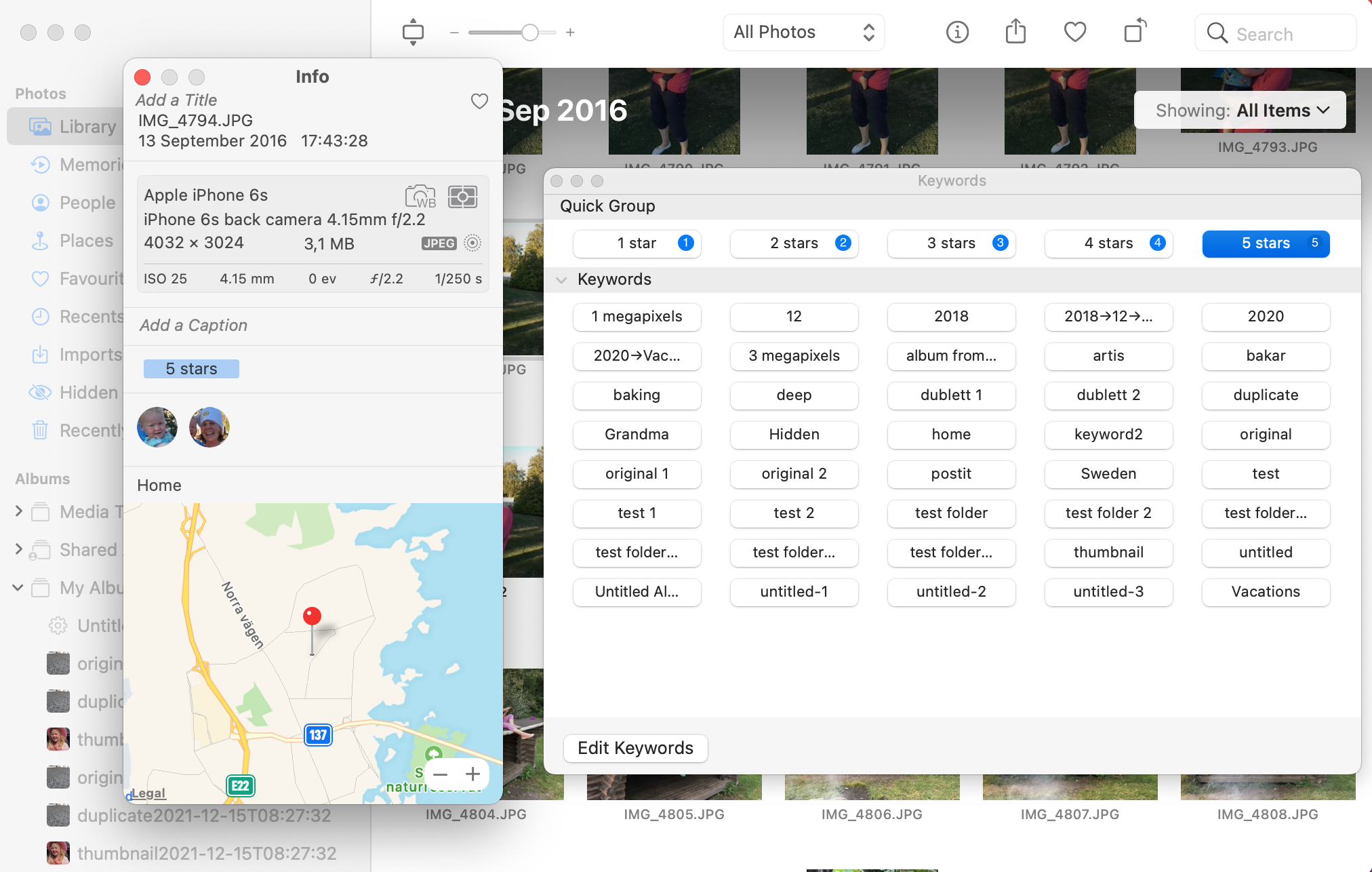Select photo IMG_4808.JPG label

(x=1267, y=814)
